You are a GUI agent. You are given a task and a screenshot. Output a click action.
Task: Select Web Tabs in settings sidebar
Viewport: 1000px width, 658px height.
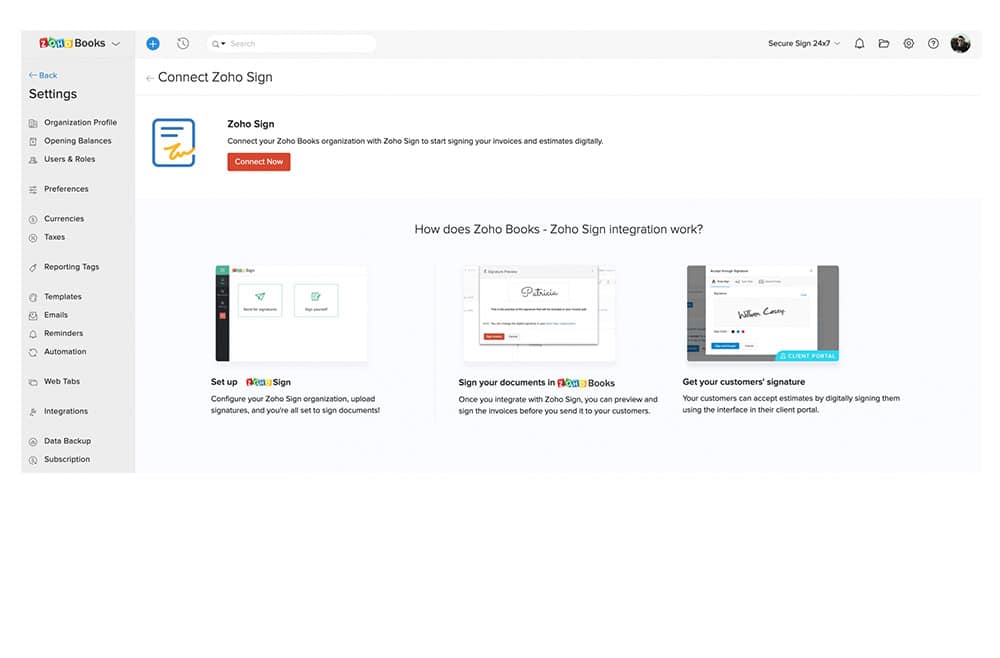[62, 382]
